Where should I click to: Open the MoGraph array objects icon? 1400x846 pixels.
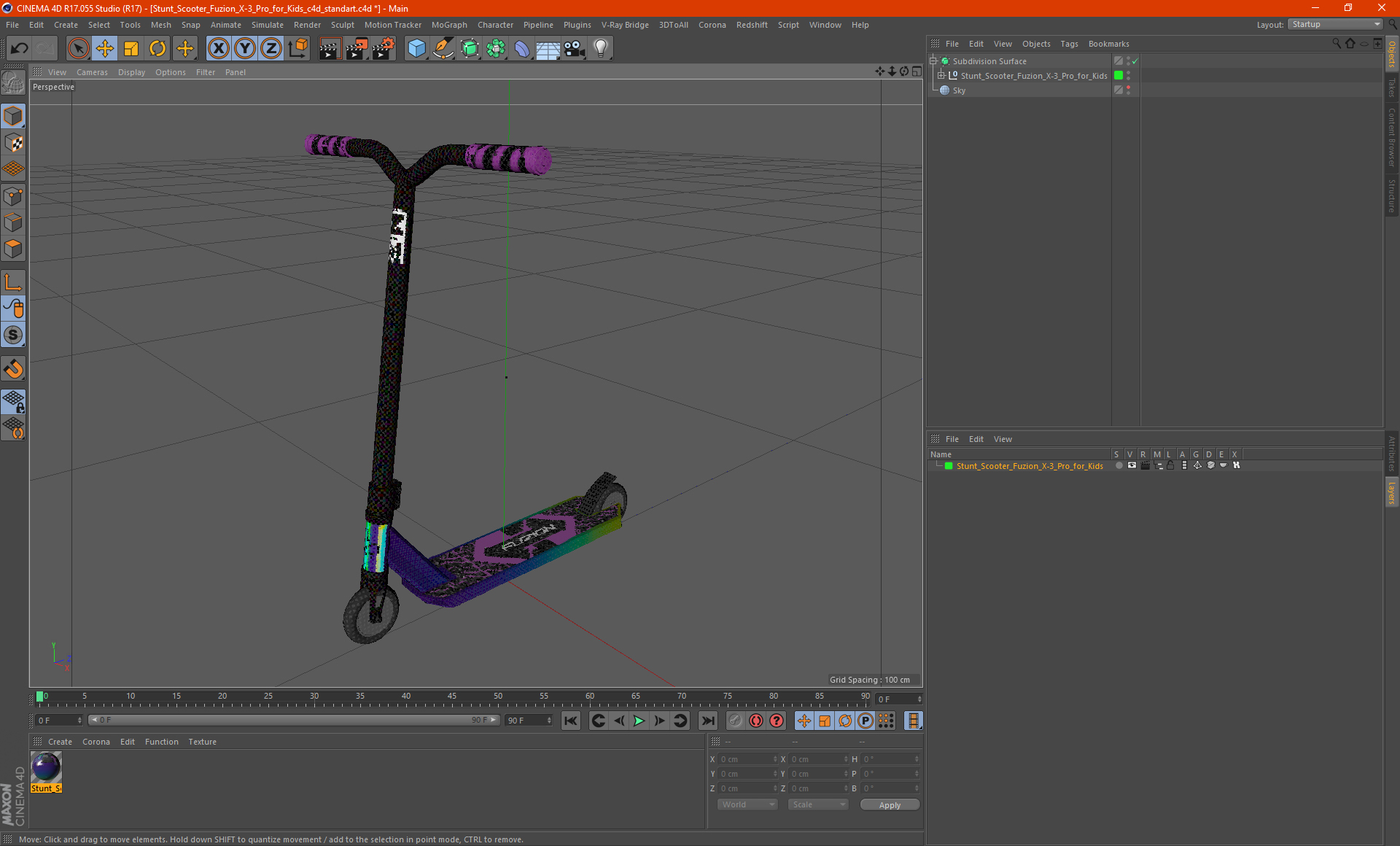(x=496, y=49)
